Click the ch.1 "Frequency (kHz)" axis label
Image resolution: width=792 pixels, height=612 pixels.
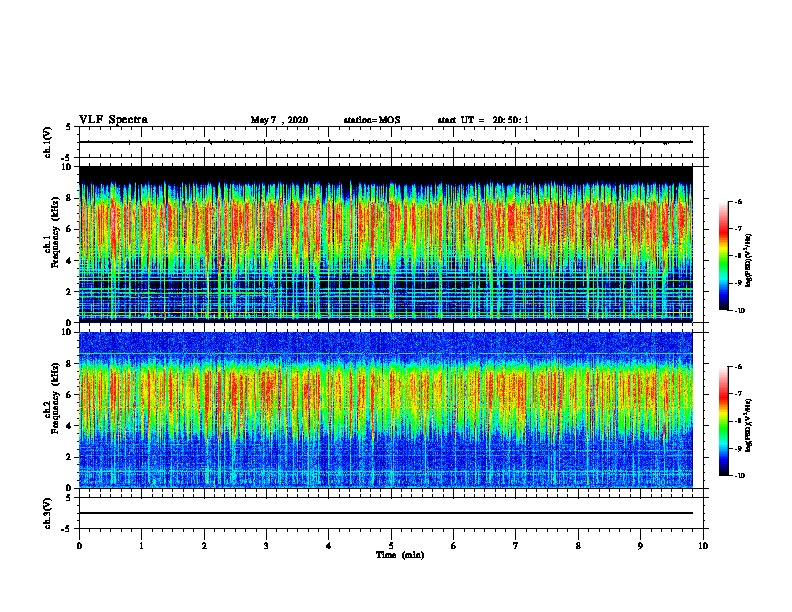pyautogui.click(x=55, y=232)
